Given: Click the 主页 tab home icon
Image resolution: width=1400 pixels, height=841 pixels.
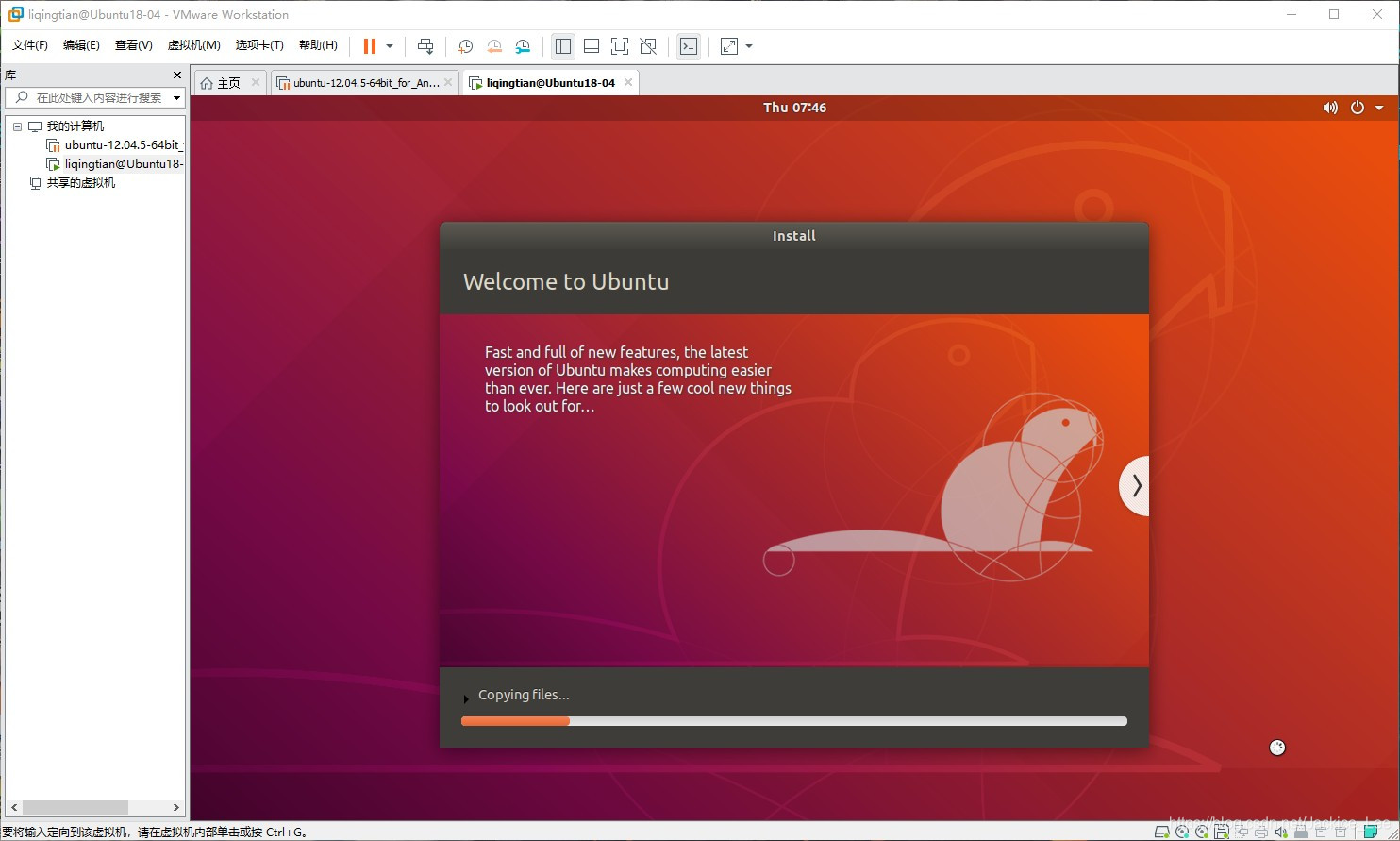Looking at the screenshot, I should click(207, 83).
